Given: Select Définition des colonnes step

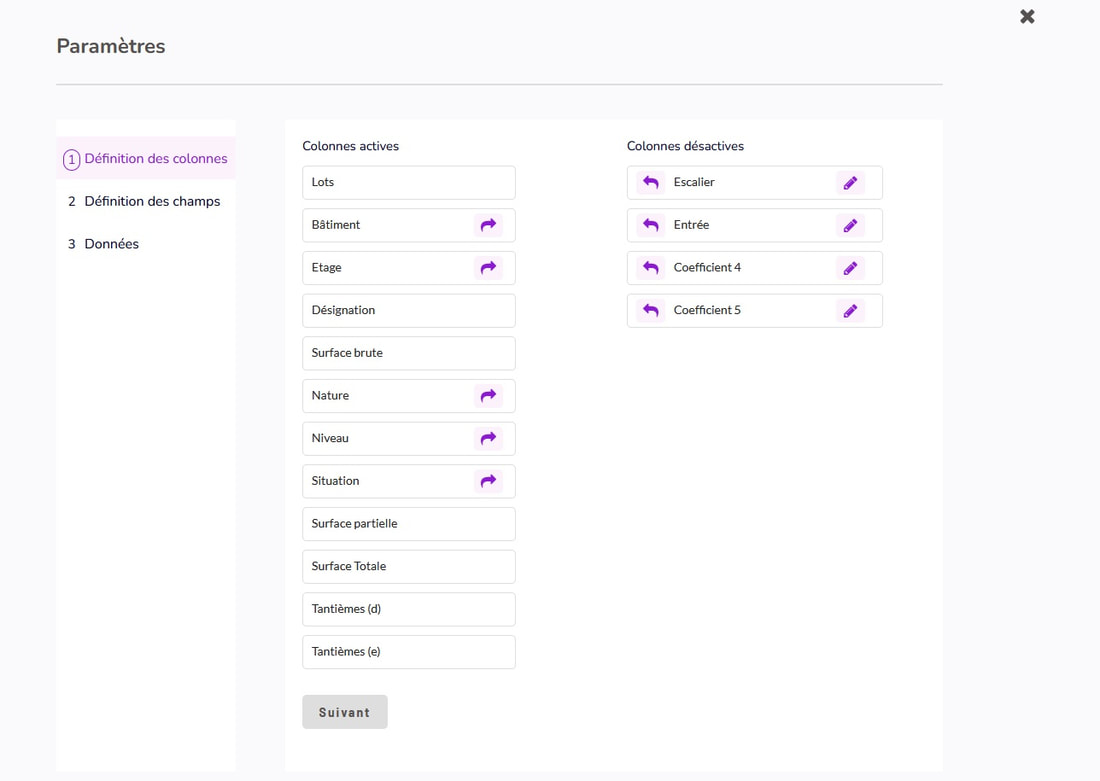Looking at the screenshot, I should [155, 159].
